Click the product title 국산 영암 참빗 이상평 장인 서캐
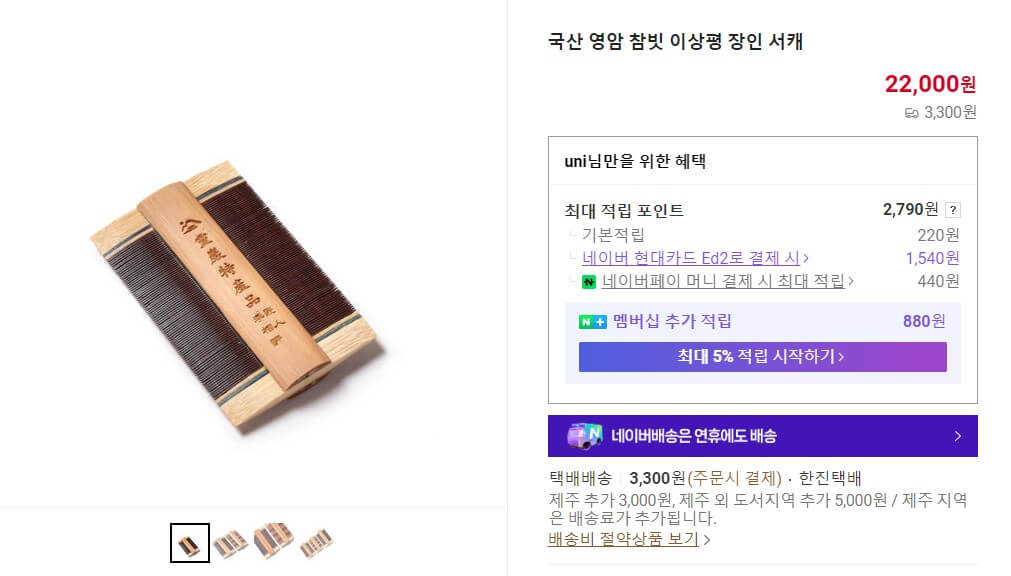1011x576 pixels. point(675,41)
